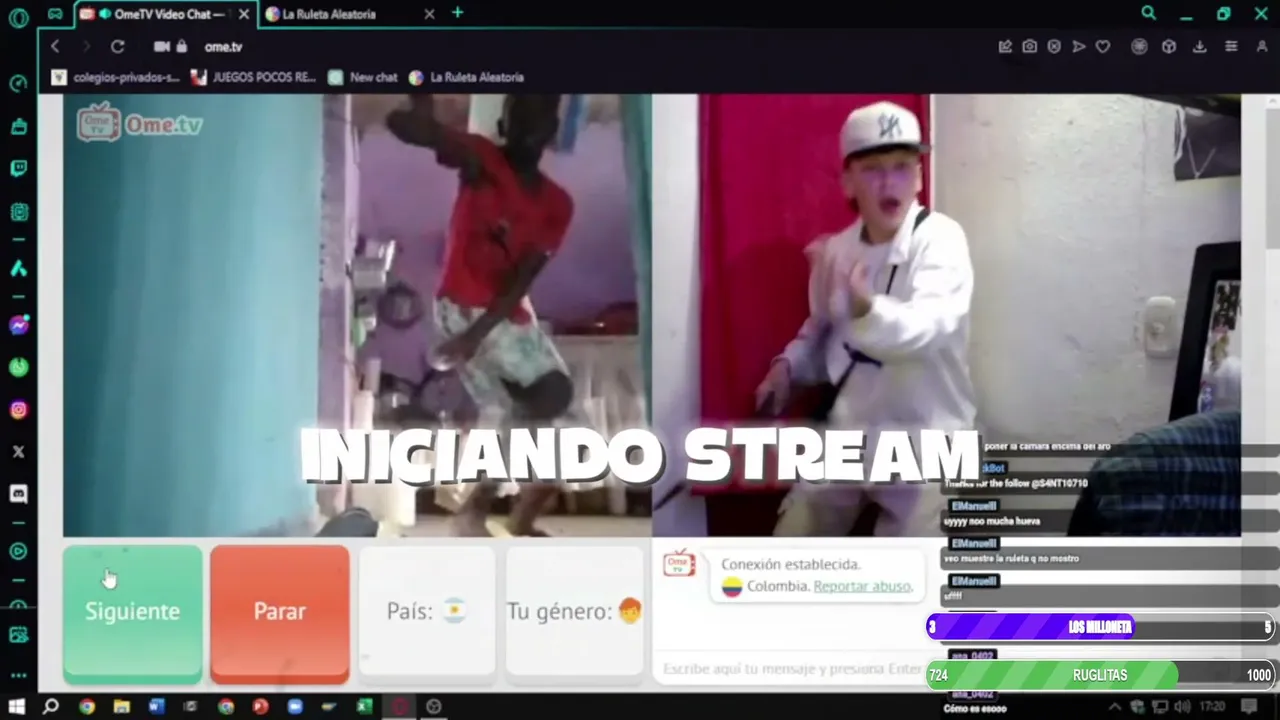Open the País country selector
The image size is (1280, 720).
click(x=427, y=611)
